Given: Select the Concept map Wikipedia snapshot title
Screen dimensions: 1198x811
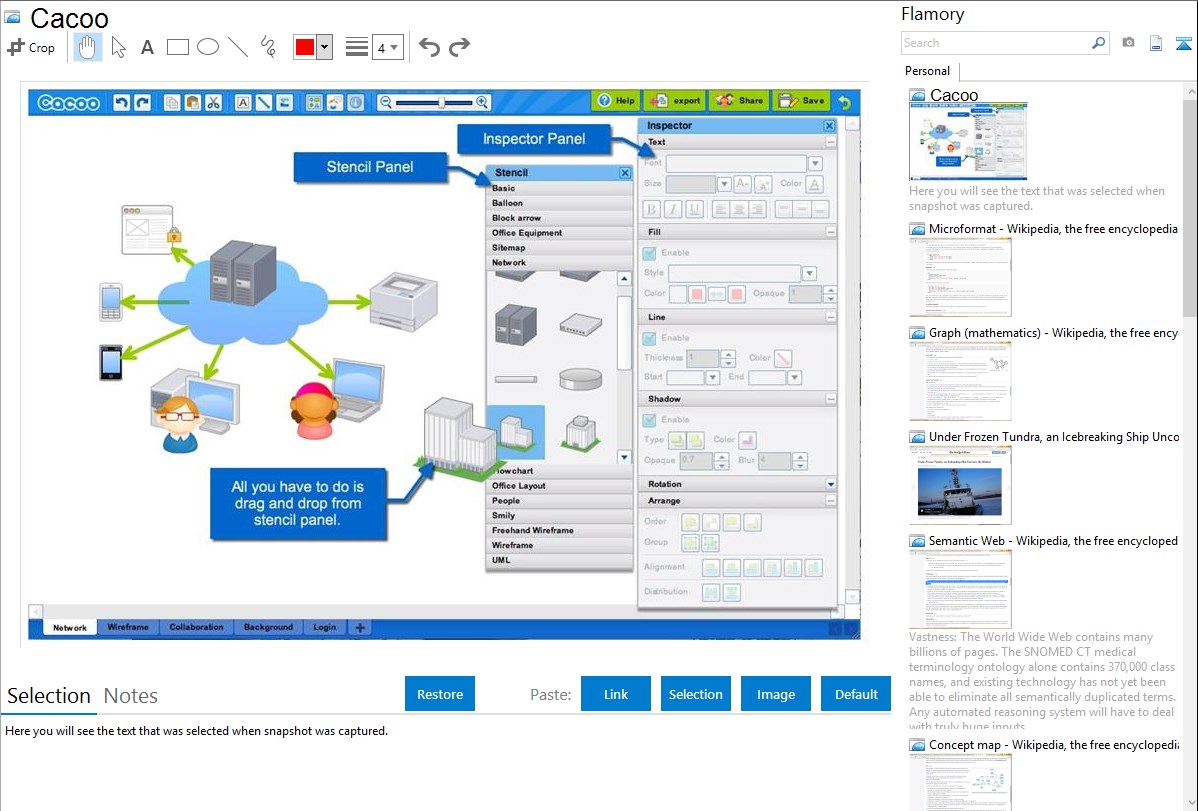Looking at the screenshot, I should pyautogui.click(x=1053, y=745).
